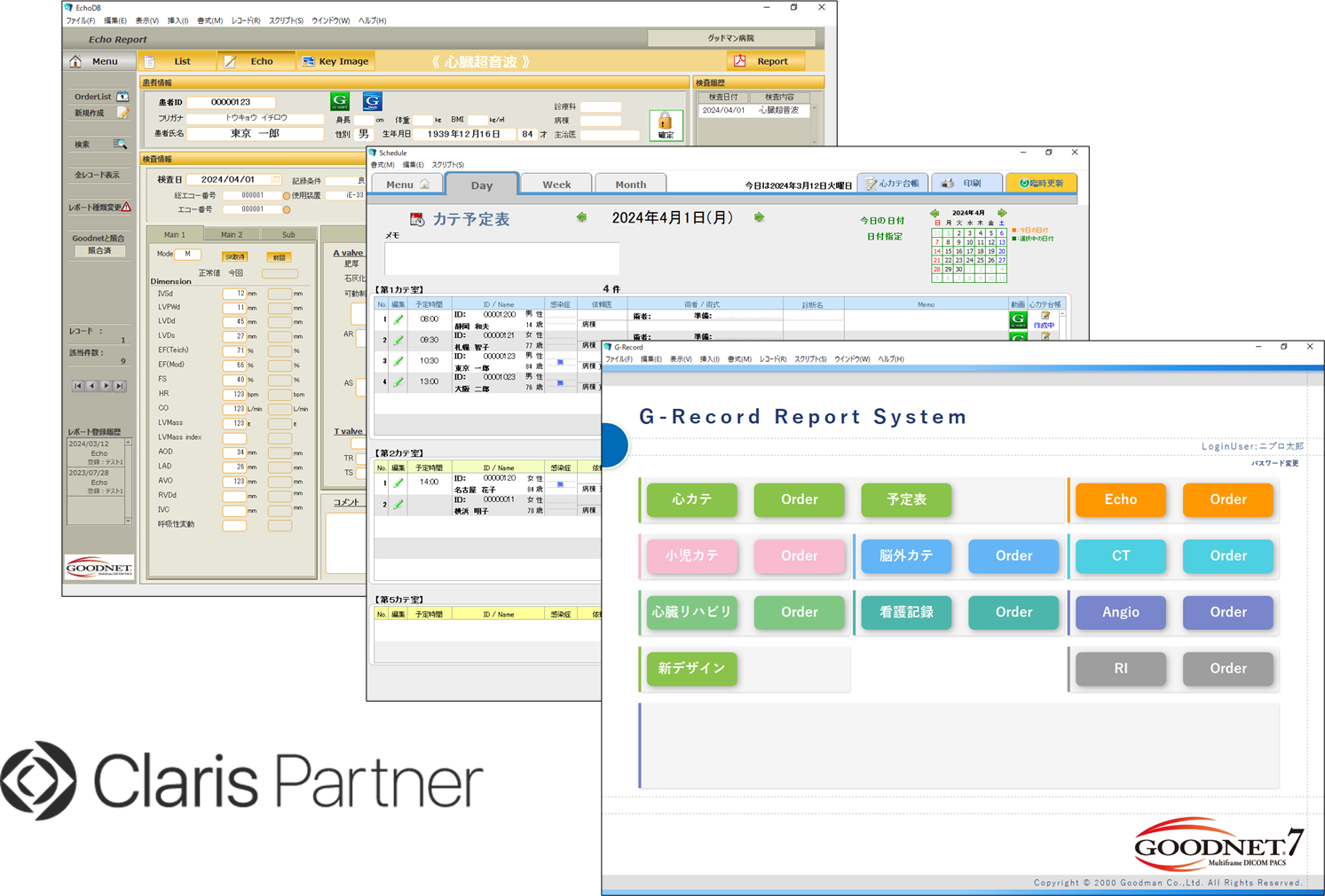
Task: Click the lock 確定 confirm icon
Action: (x=665, y=124)
